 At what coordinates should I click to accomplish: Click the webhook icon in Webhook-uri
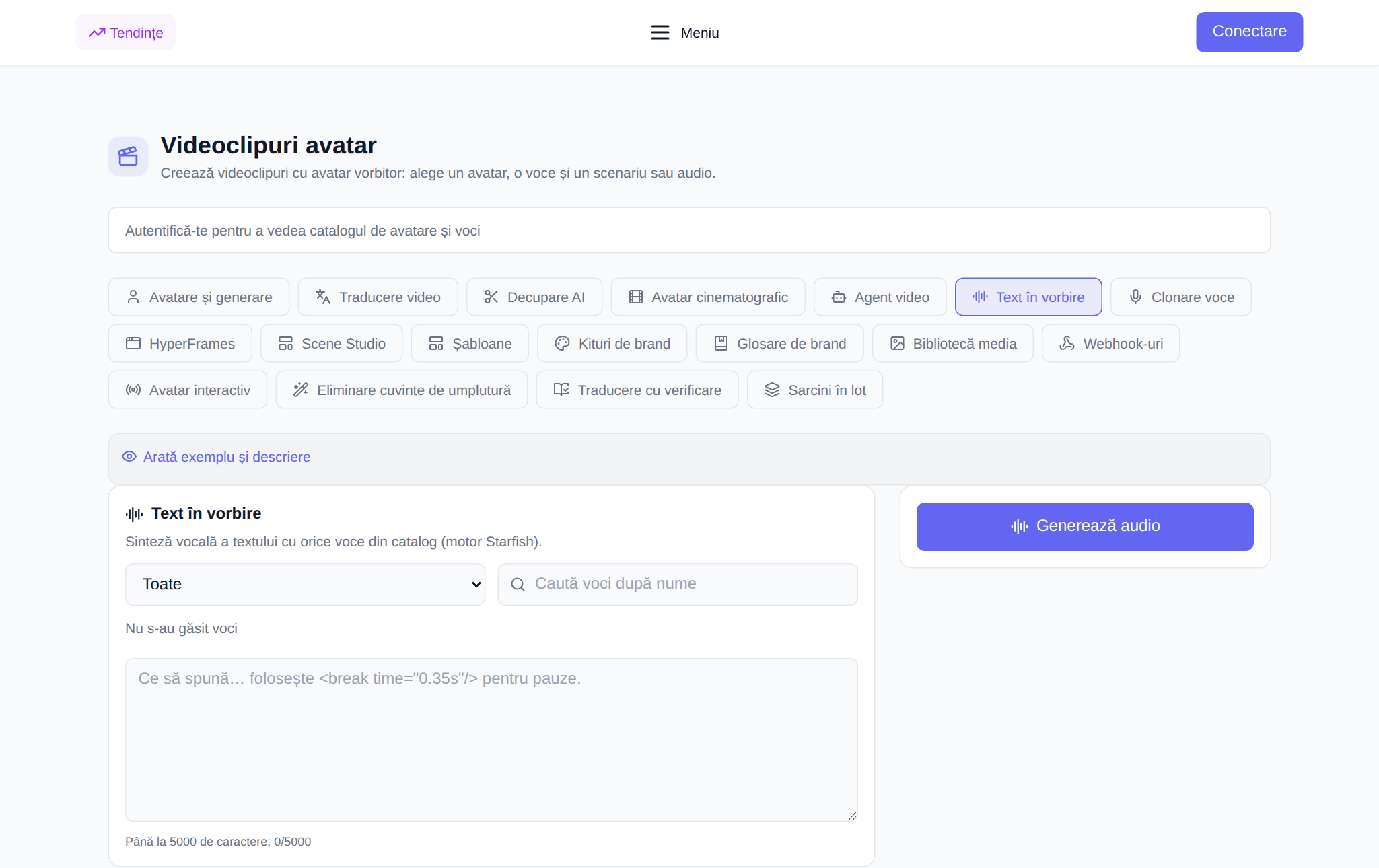click(x=1067, y=343)
